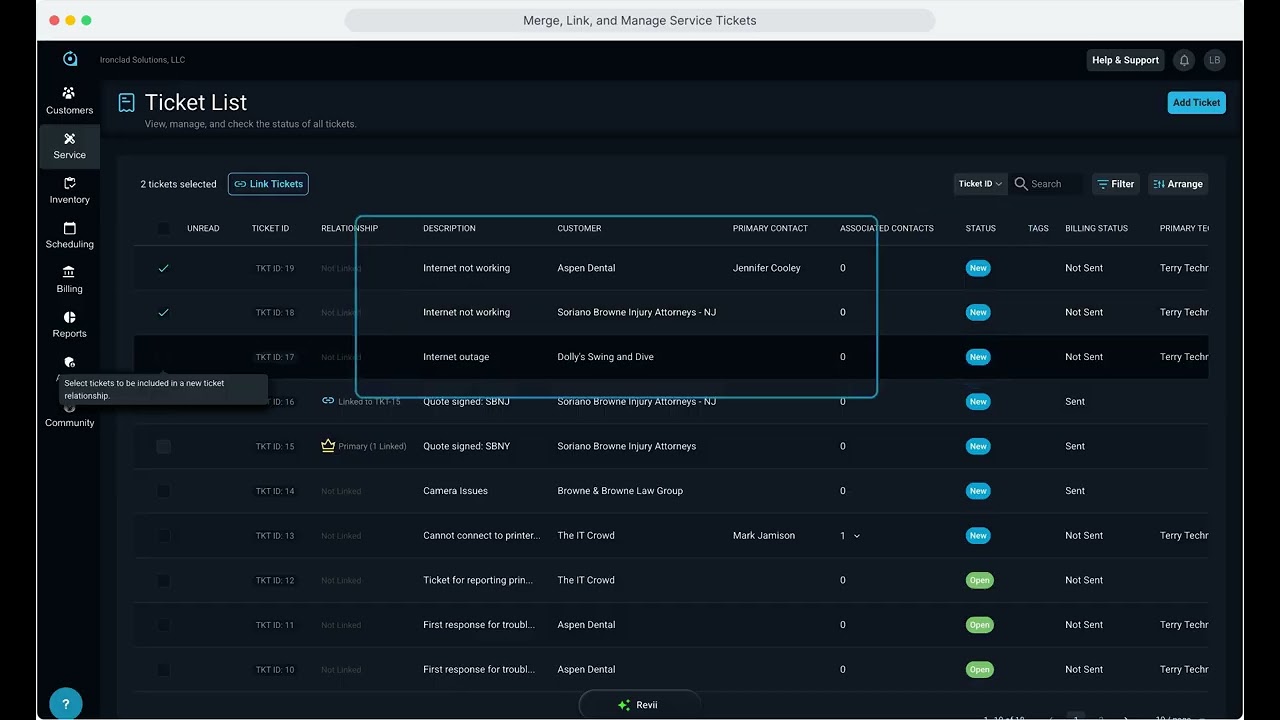Sort by the BILLING STATUS column header
Screen dimensions: 1280x720
(1096, 229)
